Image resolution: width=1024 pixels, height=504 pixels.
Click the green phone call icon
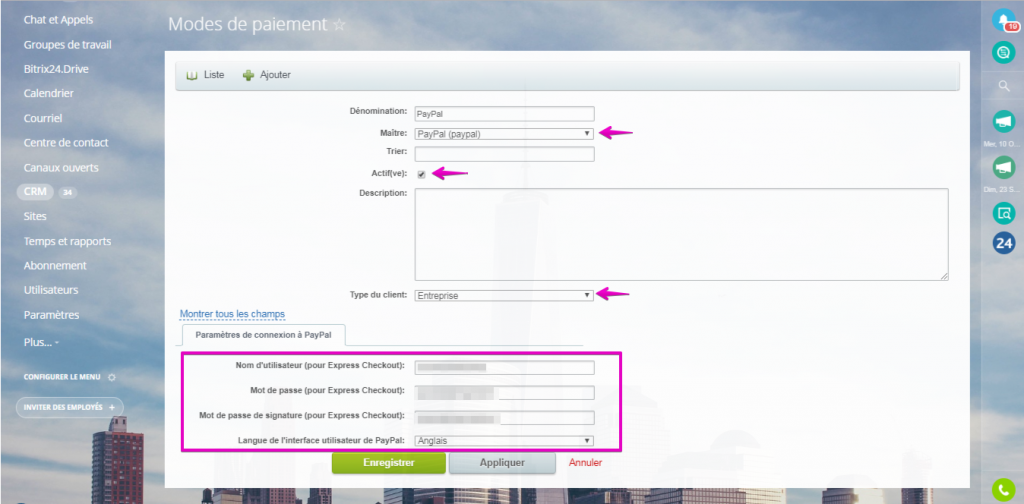(1004, 490)
